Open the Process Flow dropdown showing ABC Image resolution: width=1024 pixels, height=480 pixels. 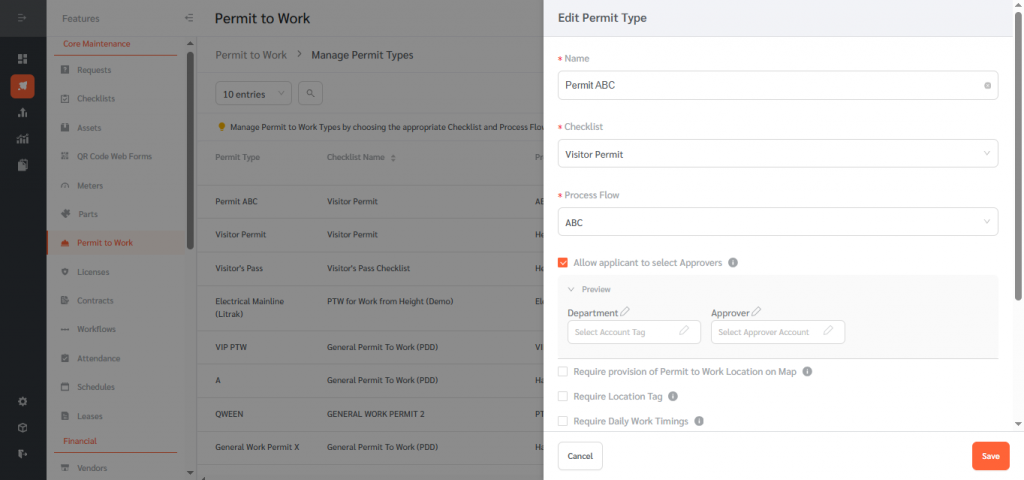point(777,222)
